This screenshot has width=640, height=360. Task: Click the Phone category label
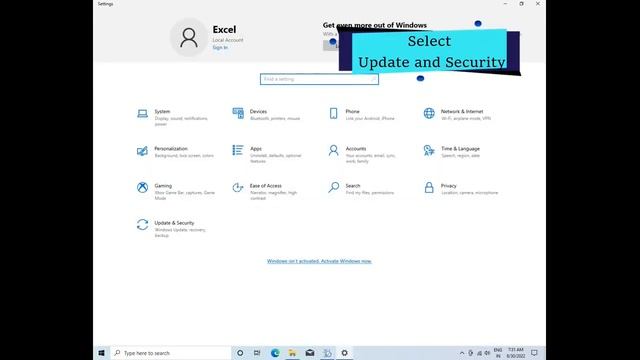click(x=353, y=111)
